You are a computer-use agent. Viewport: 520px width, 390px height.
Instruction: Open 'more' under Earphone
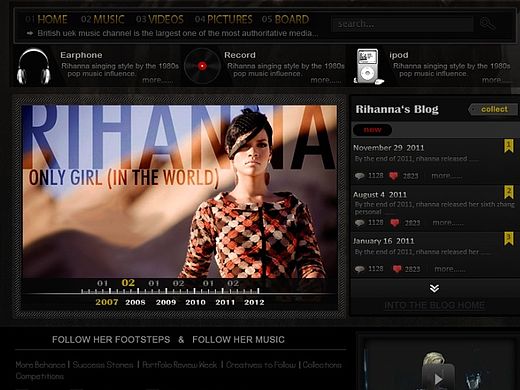pos(157,80)
